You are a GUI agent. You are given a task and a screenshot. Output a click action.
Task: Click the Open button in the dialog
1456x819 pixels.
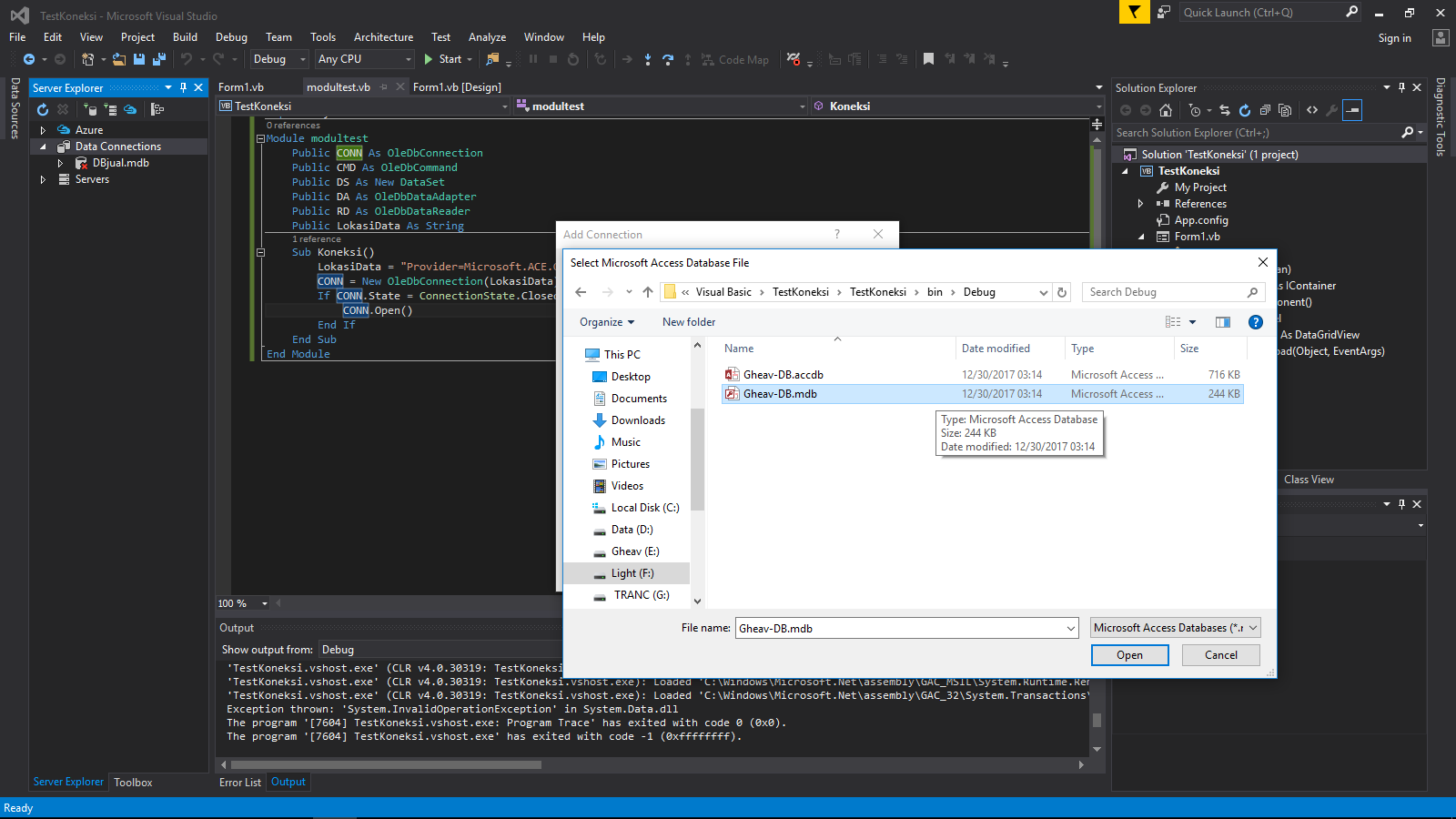tap(1129, 654)
